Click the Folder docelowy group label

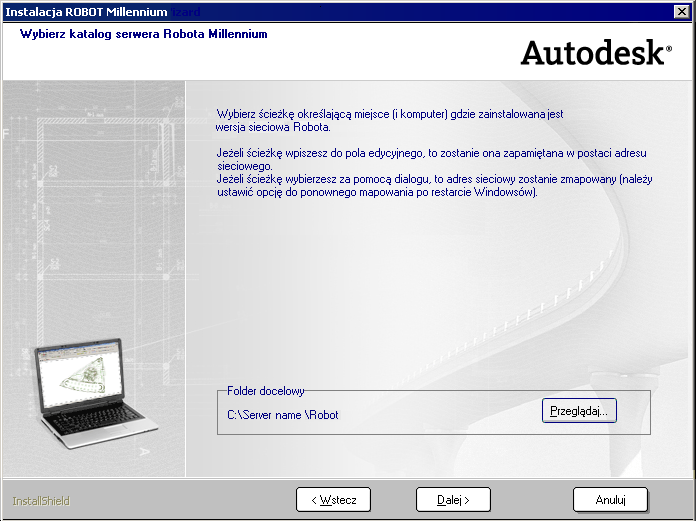tap(265, 391)
